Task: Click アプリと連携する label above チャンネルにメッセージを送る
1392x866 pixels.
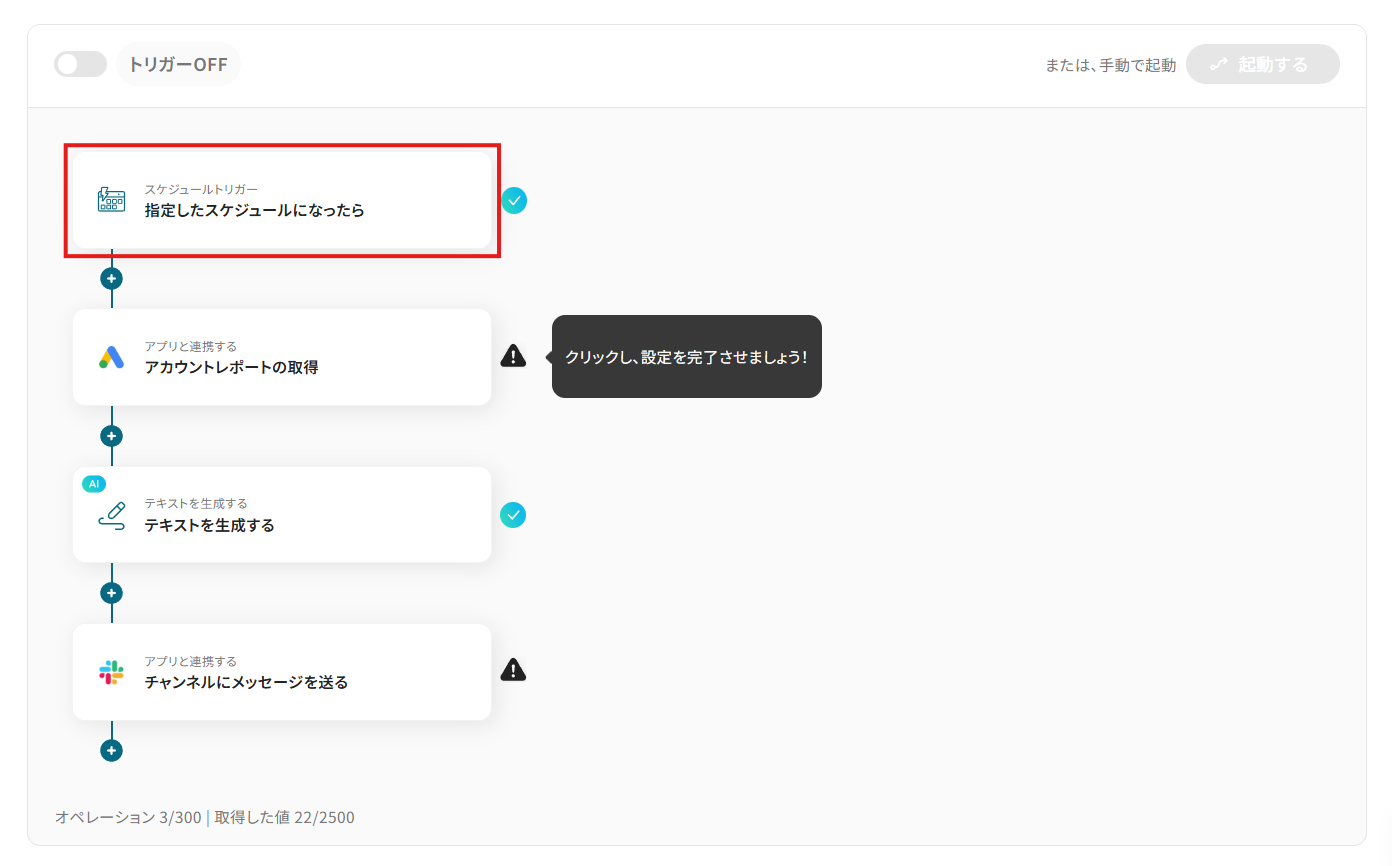Action: [190, 661]
